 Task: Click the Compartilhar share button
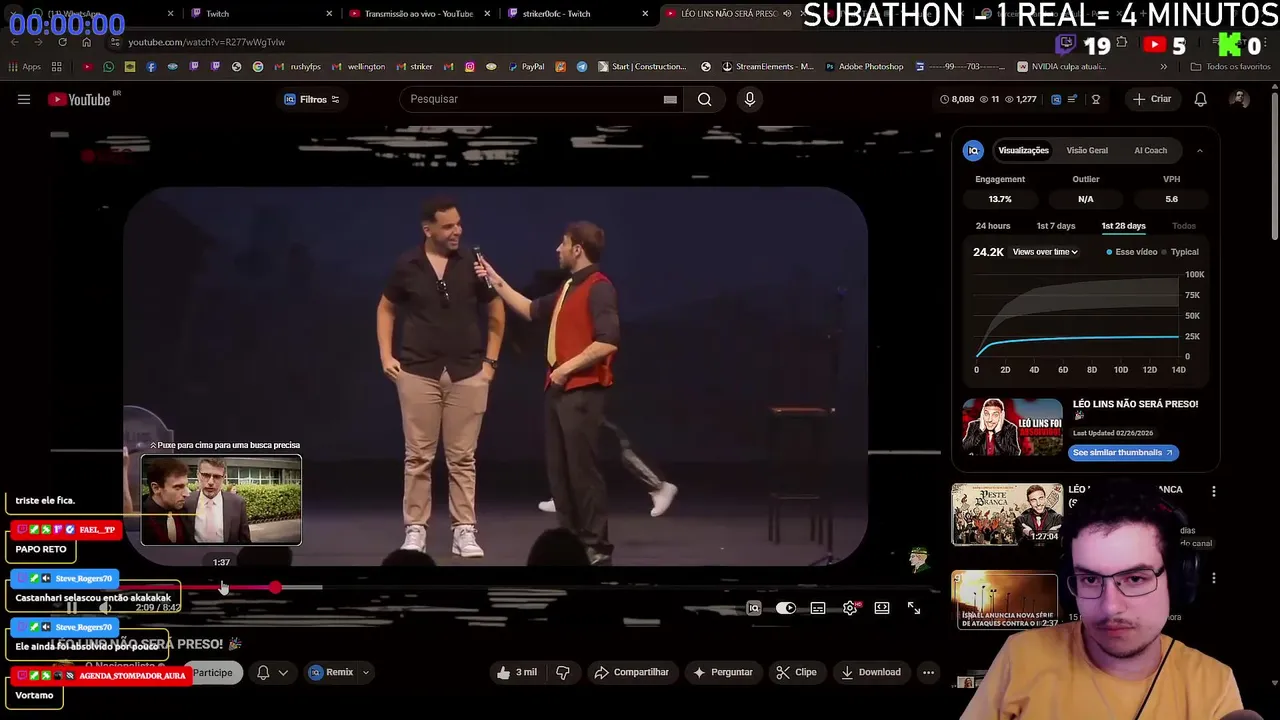coord(631,673)
